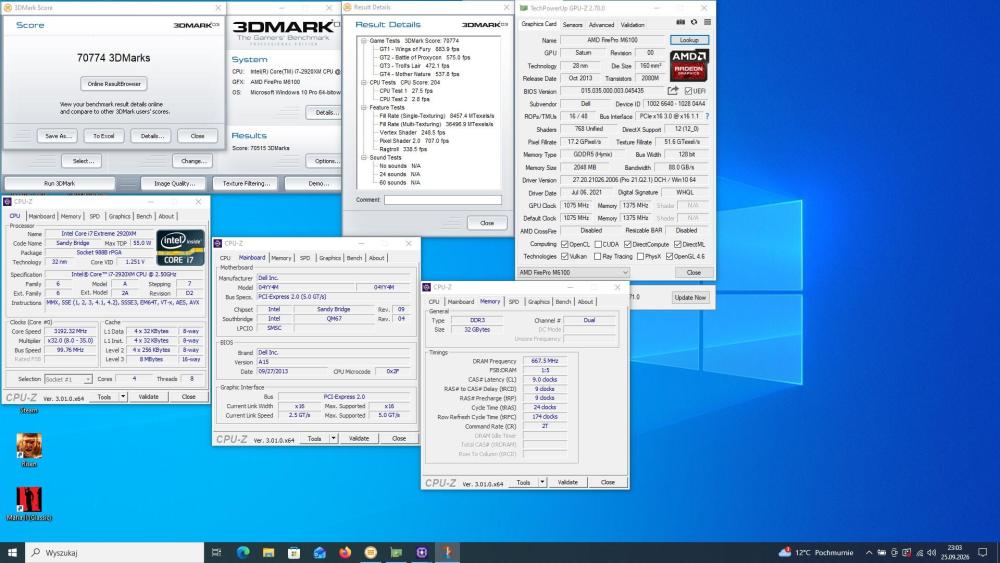Click the Wyszukaj taskbar search box
Screen dimensions: 1000x563
[115, 552]
